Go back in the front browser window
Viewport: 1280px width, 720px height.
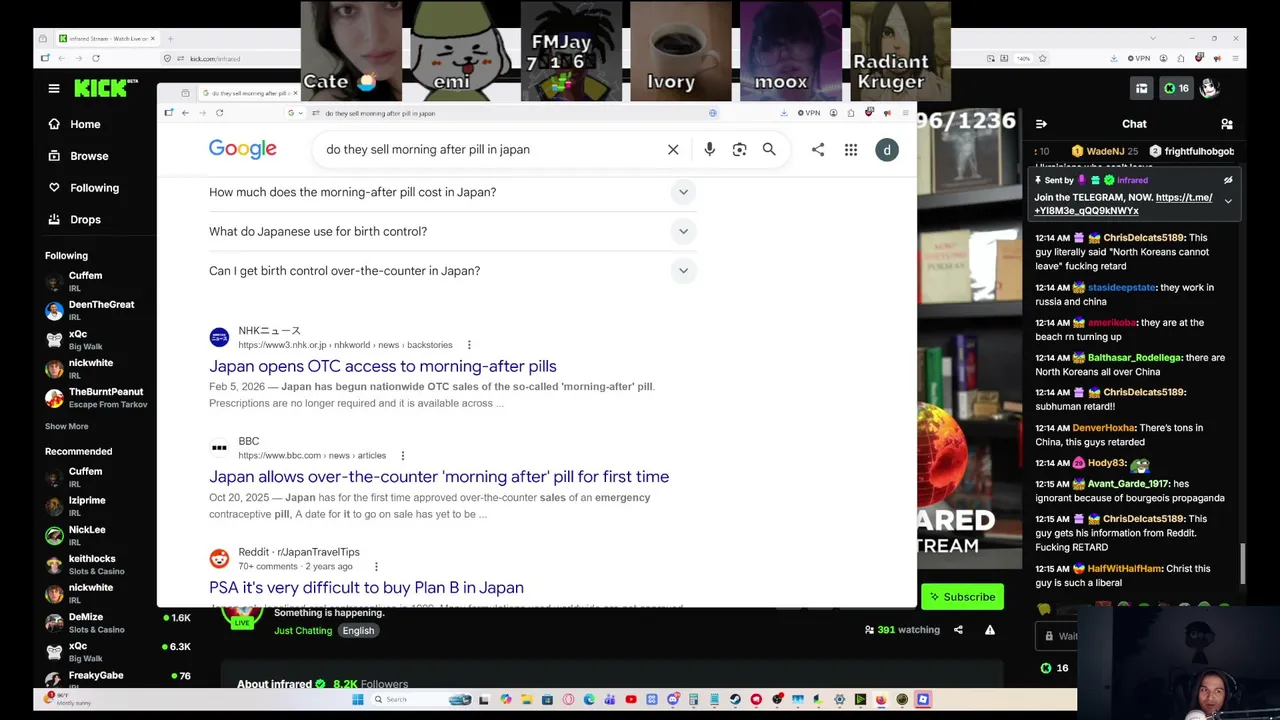click(x=185, y=113)
